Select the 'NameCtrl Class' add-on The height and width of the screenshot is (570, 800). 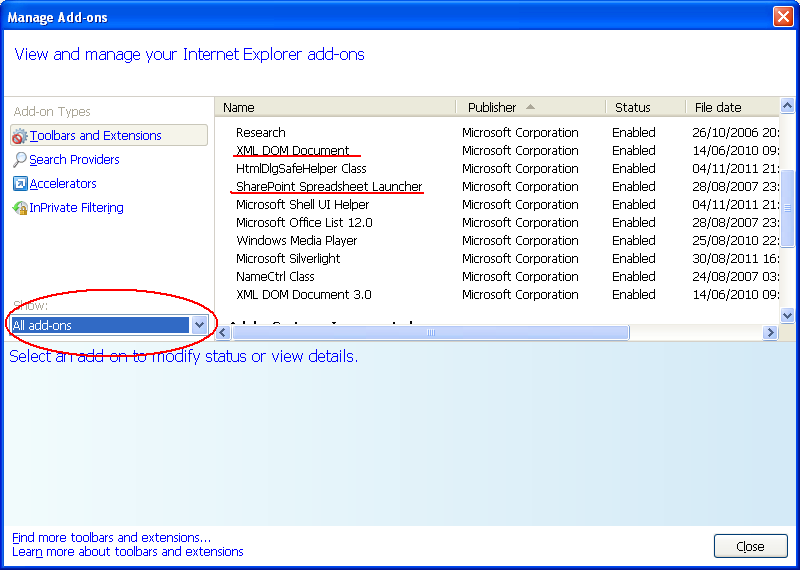tap(275, 277)
